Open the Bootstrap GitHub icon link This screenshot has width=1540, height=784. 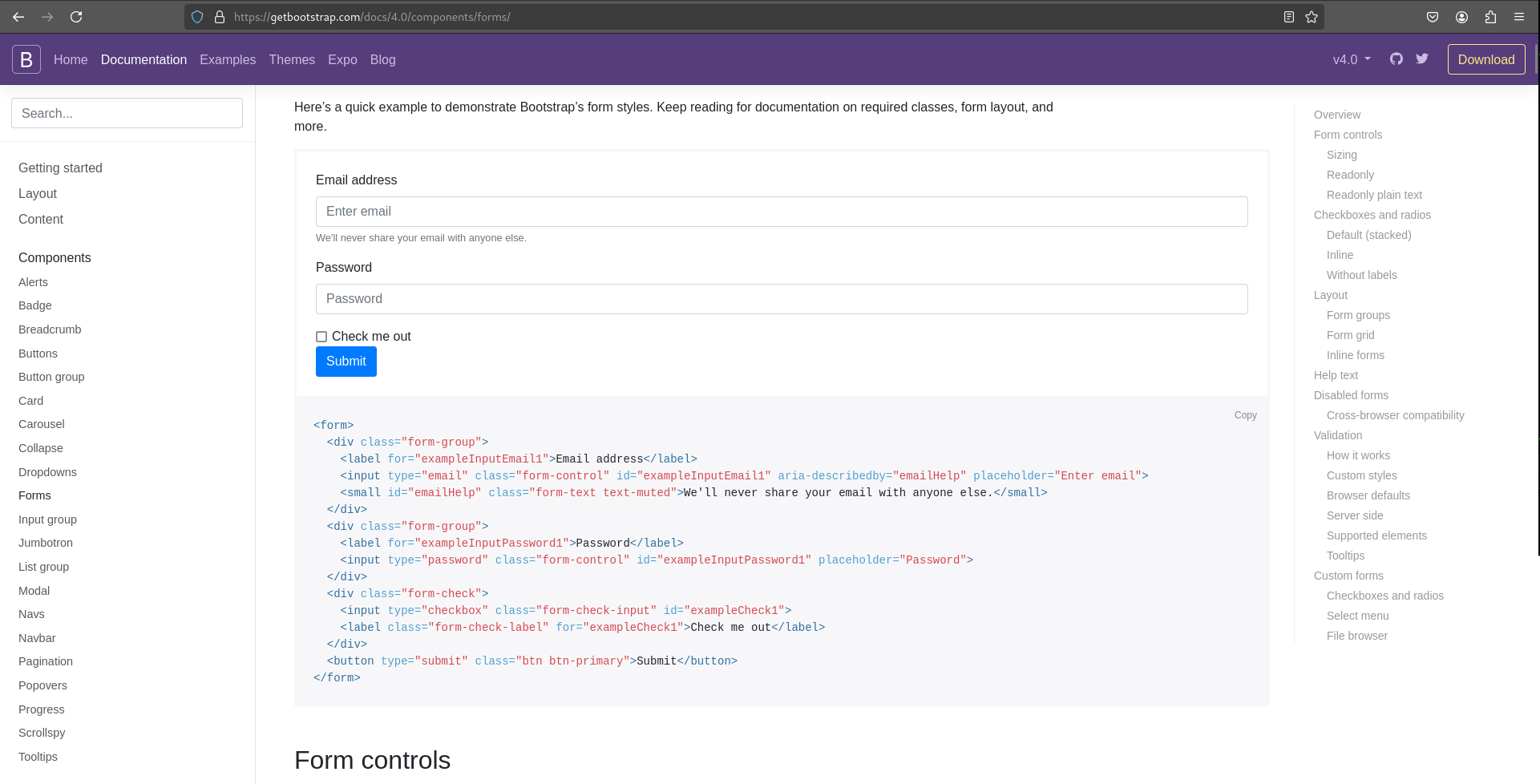[1397, 59]
